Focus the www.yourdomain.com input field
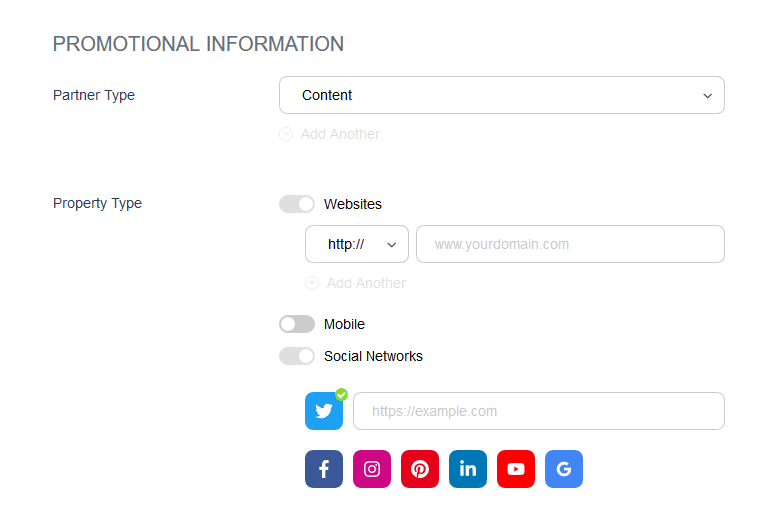The width and height of the screenshot is (769, 511). pos(570,244)
